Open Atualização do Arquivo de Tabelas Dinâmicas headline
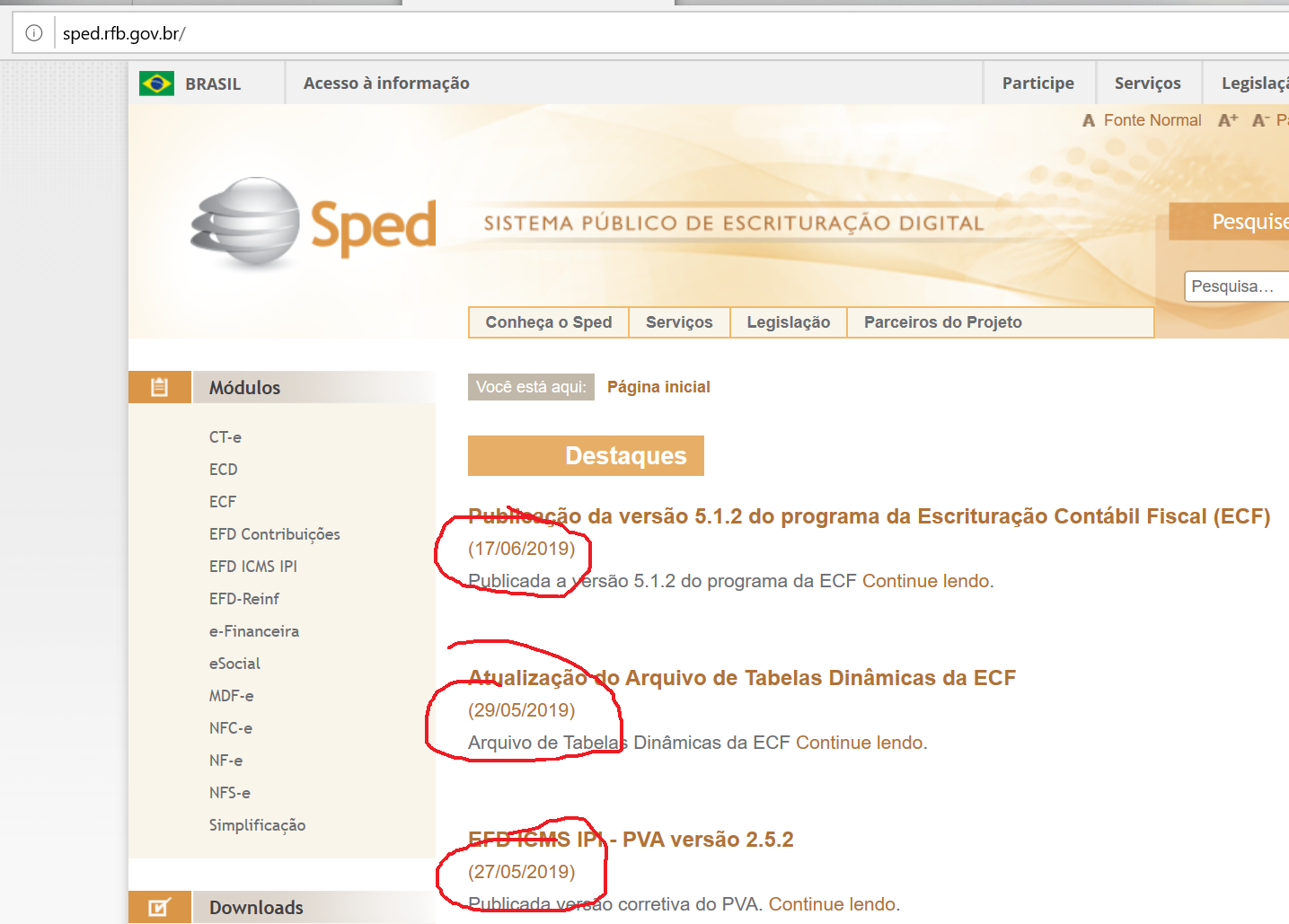 tap(742, 678)
